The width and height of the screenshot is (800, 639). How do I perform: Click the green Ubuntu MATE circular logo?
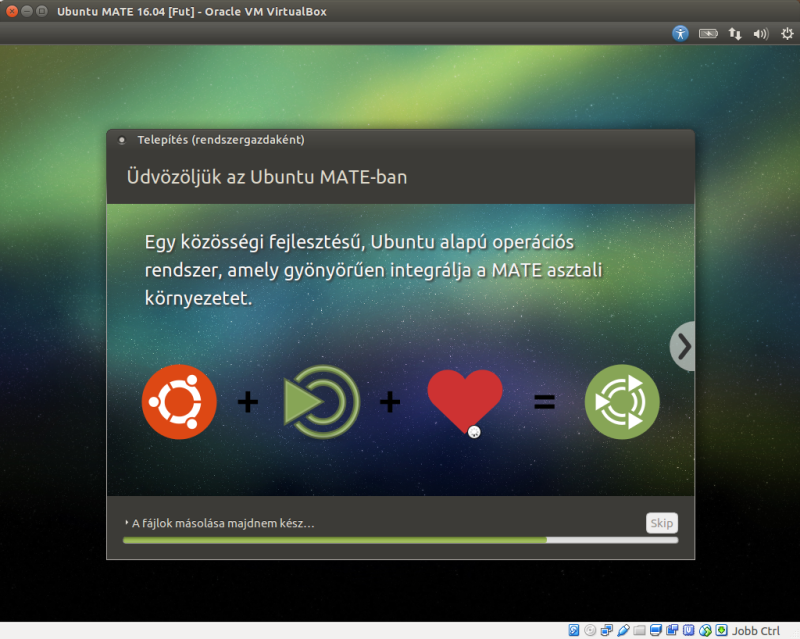pos(622,402)
